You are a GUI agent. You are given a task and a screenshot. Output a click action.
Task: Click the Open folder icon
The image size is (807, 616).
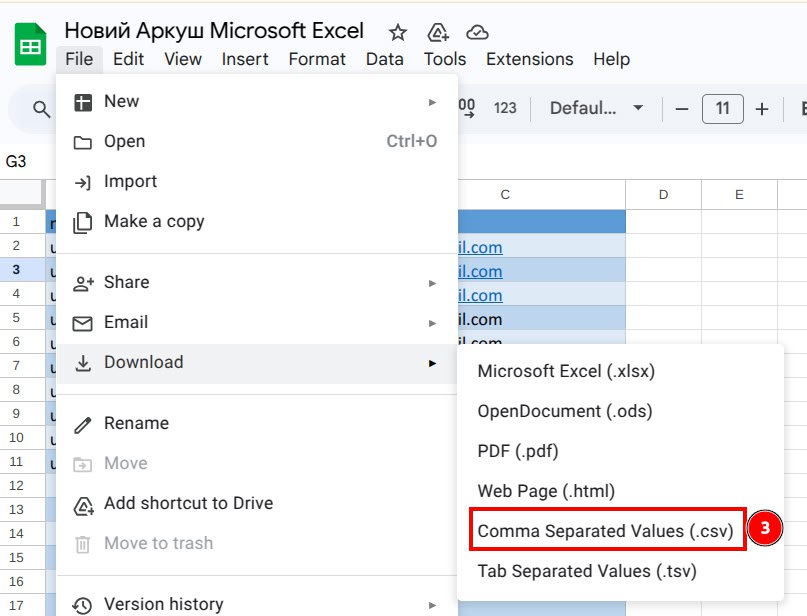(83, 142)
